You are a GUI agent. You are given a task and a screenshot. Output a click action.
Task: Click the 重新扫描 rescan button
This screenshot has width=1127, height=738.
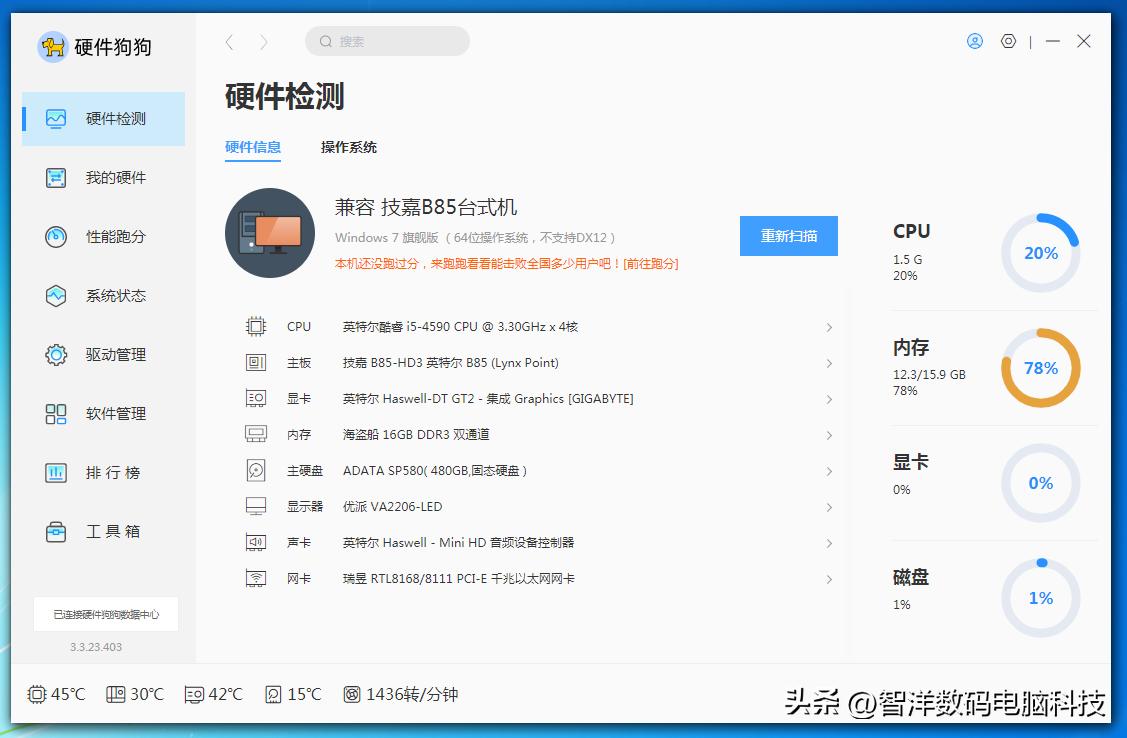pyautogui.click(x=789, y=236)
